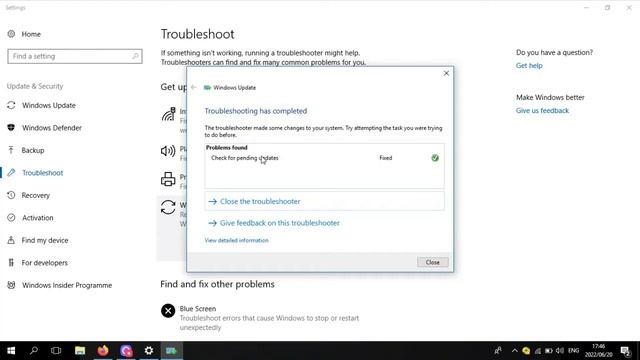Open For developers in the sidebar
Viewport: 640px width, 360px height.
tap(44, 262)
